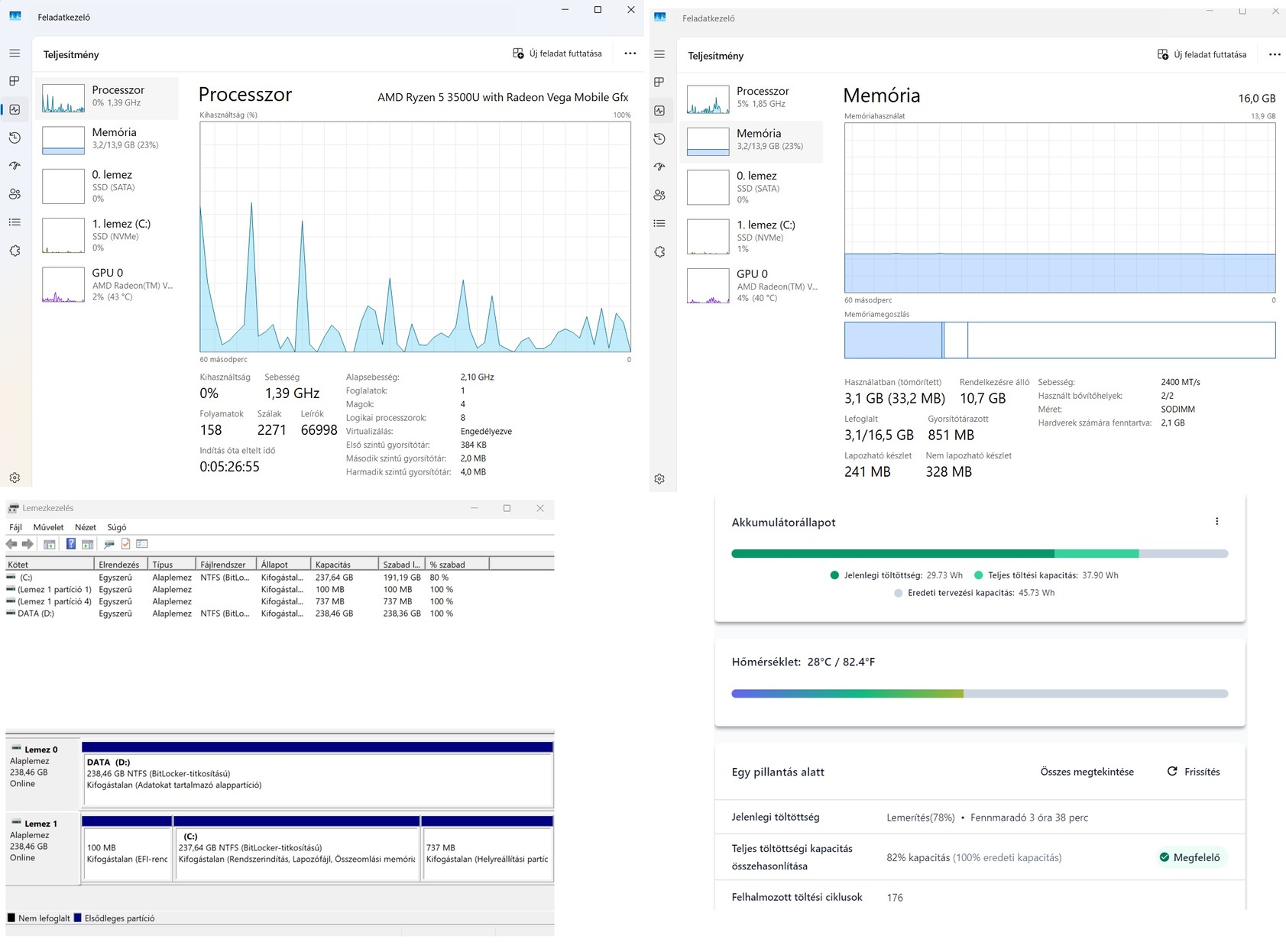Click battery capacity progress bar under Akkumulátorállapot
The width and height of the screenshot is (1286, 952).
980,553
